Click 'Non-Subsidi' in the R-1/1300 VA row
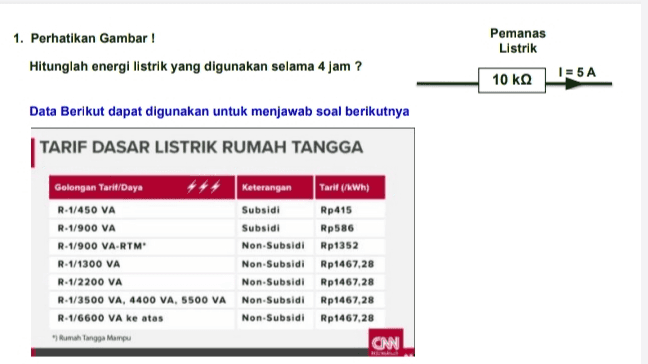The width and height of the screenshot is (648, 364). pos(273,264)
